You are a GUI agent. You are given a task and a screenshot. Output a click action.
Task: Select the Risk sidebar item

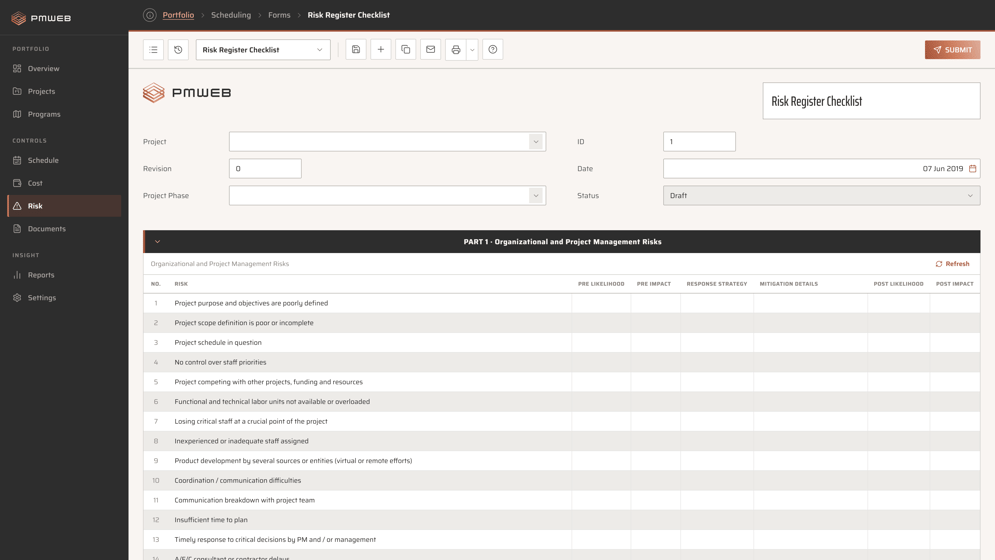tap(63, 206)
